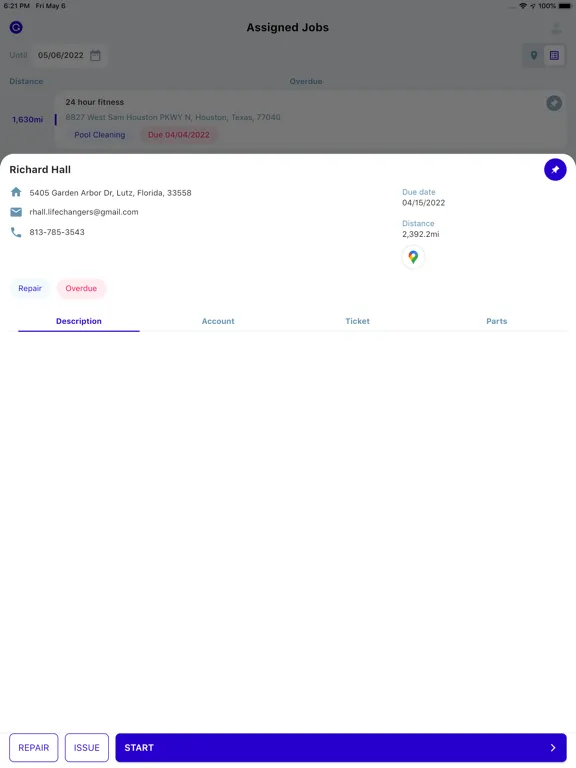Tap the phone handset icon

click(x=16, y=232)
